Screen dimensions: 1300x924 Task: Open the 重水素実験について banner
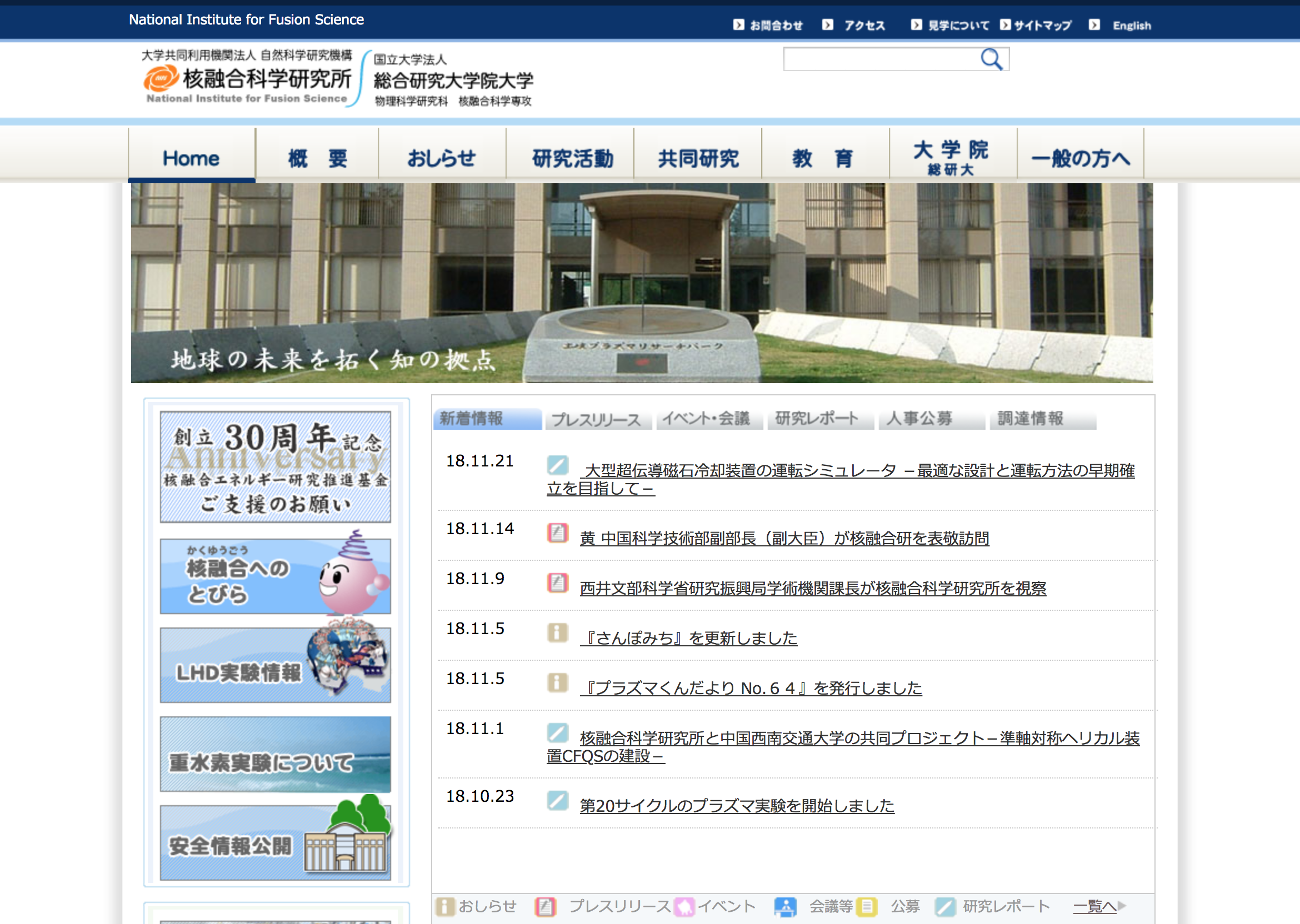click(x=275, y=754)
